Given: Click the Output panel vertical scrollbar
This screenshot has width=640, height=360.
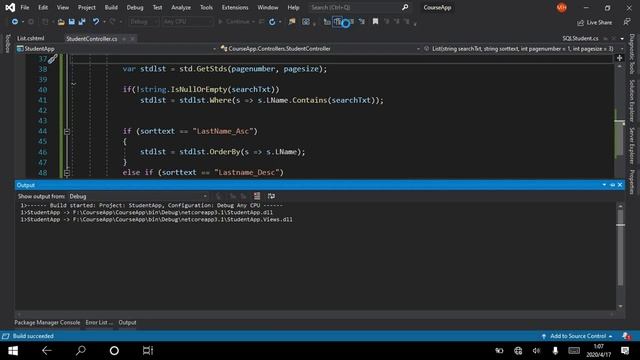Looking at the screenshot, I should (620, 256).
